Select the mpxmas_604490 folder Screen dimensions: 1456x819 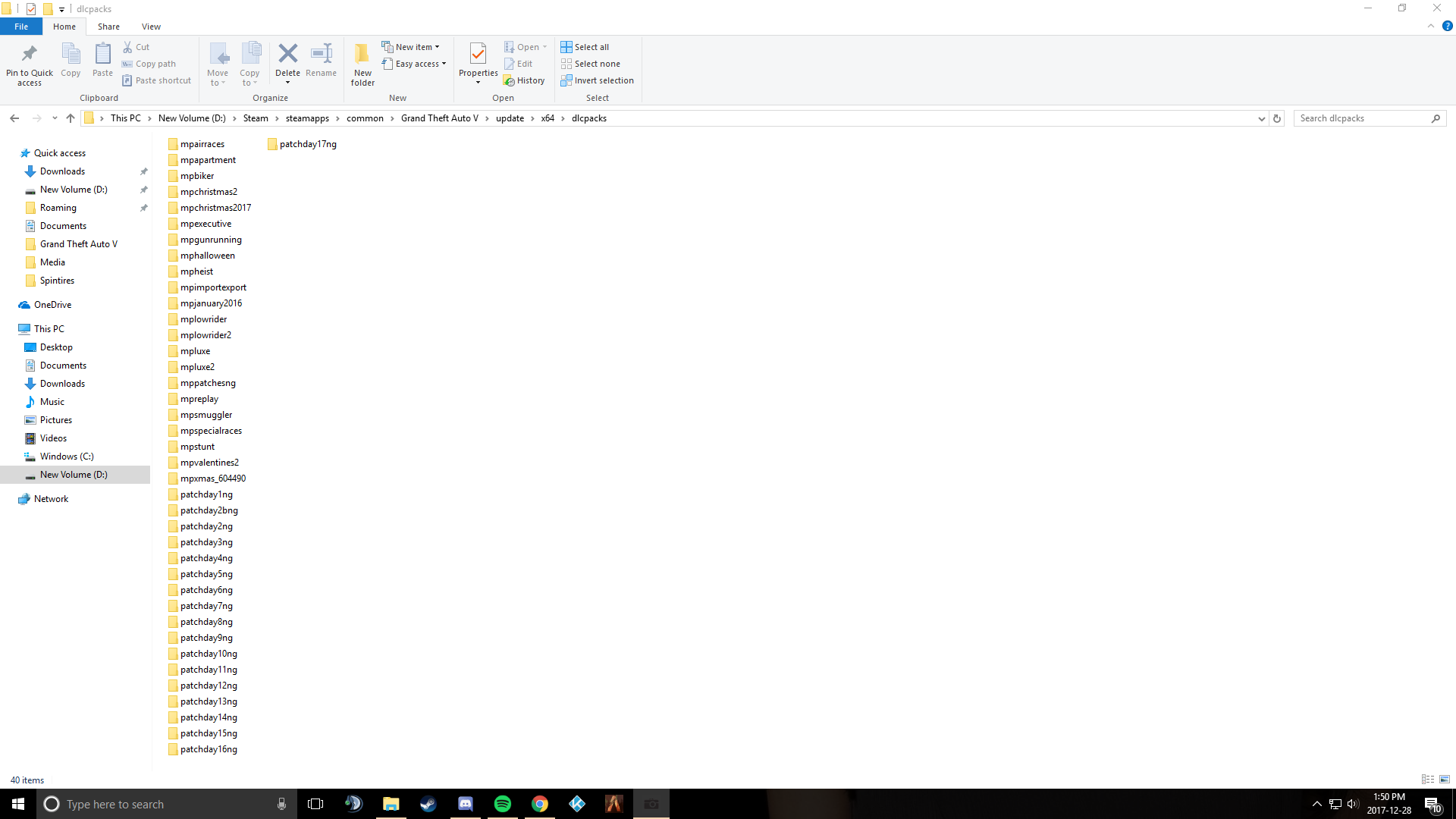pyautogui.click(x=207, y=479)
